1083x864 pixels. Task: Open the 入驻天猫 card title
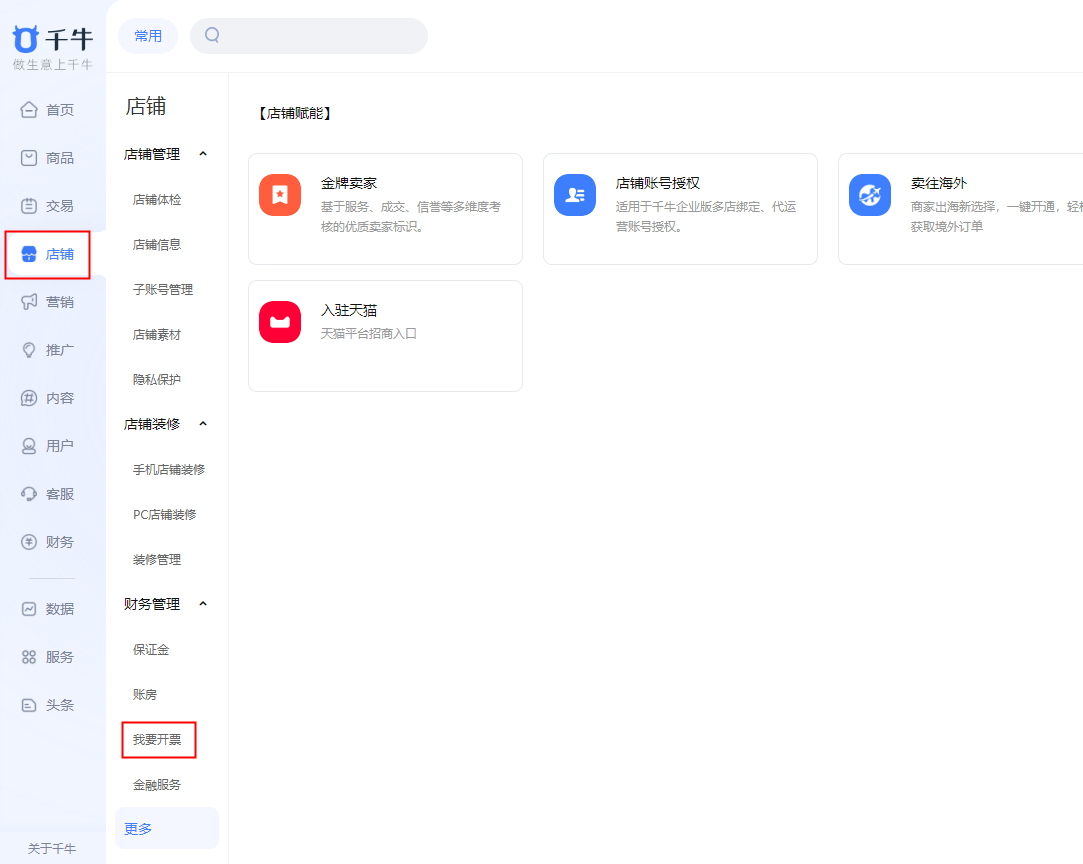pos(349,311)
